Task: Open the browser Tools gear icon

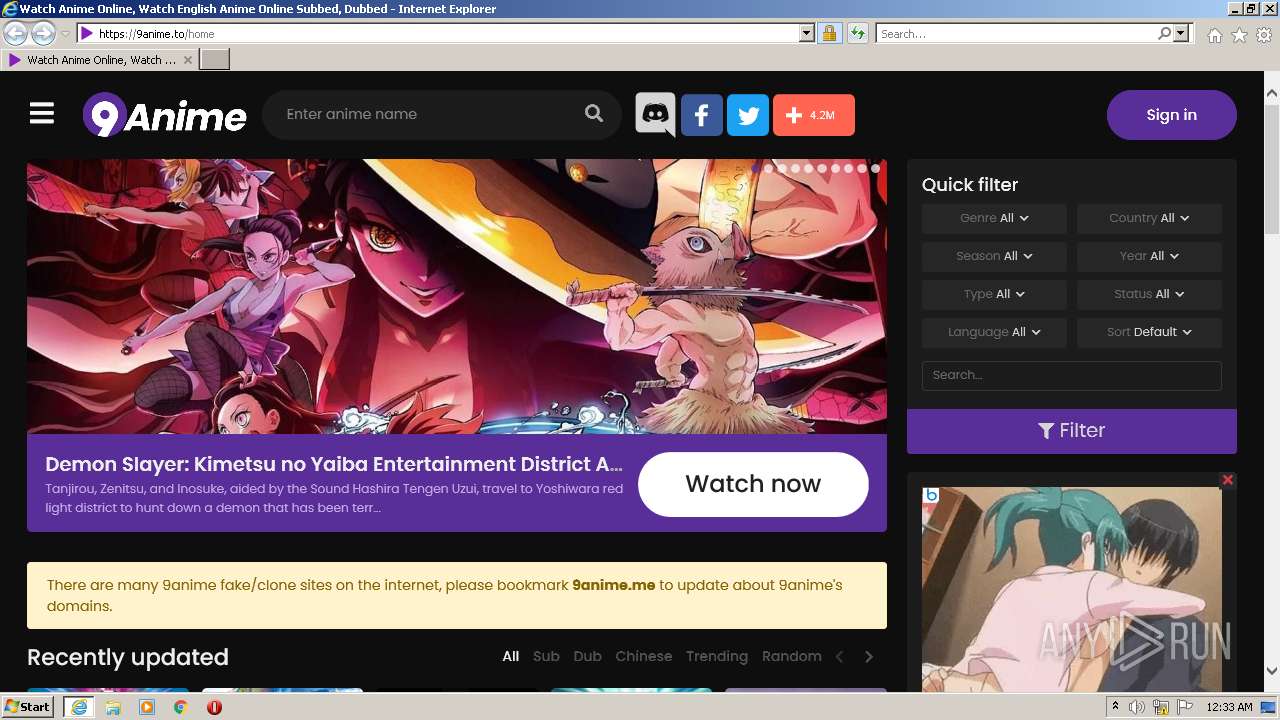Action: 1264,35
